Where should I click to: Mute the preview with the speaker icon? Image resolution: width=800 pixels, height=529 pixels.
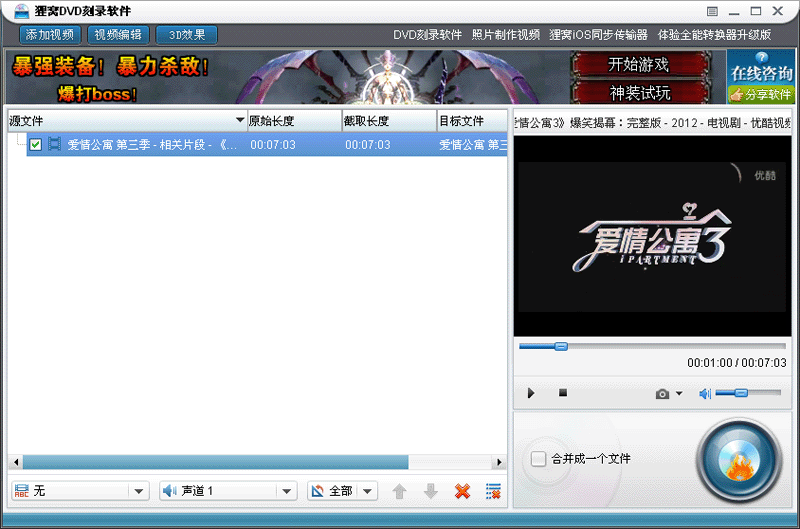[705, 393]
